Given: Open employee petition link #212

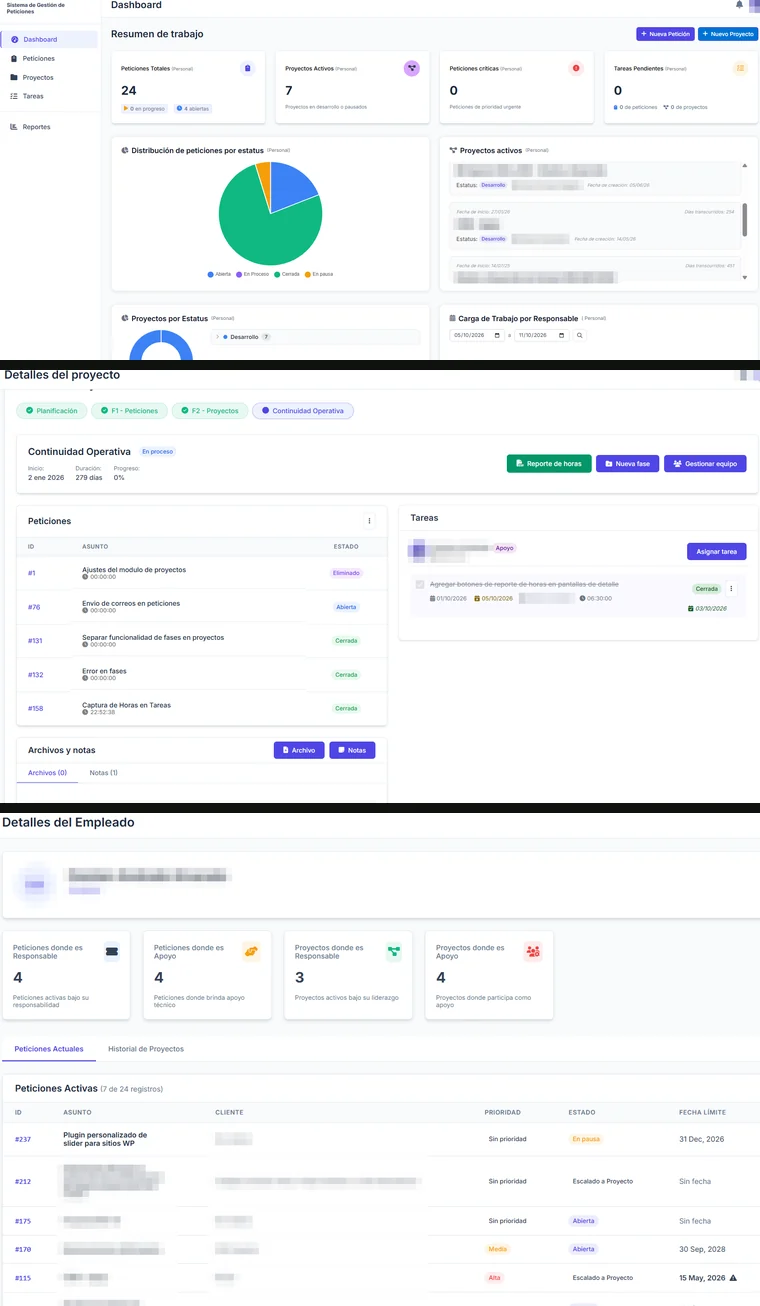Looking at the screenshot, I should coord(23,1181).
